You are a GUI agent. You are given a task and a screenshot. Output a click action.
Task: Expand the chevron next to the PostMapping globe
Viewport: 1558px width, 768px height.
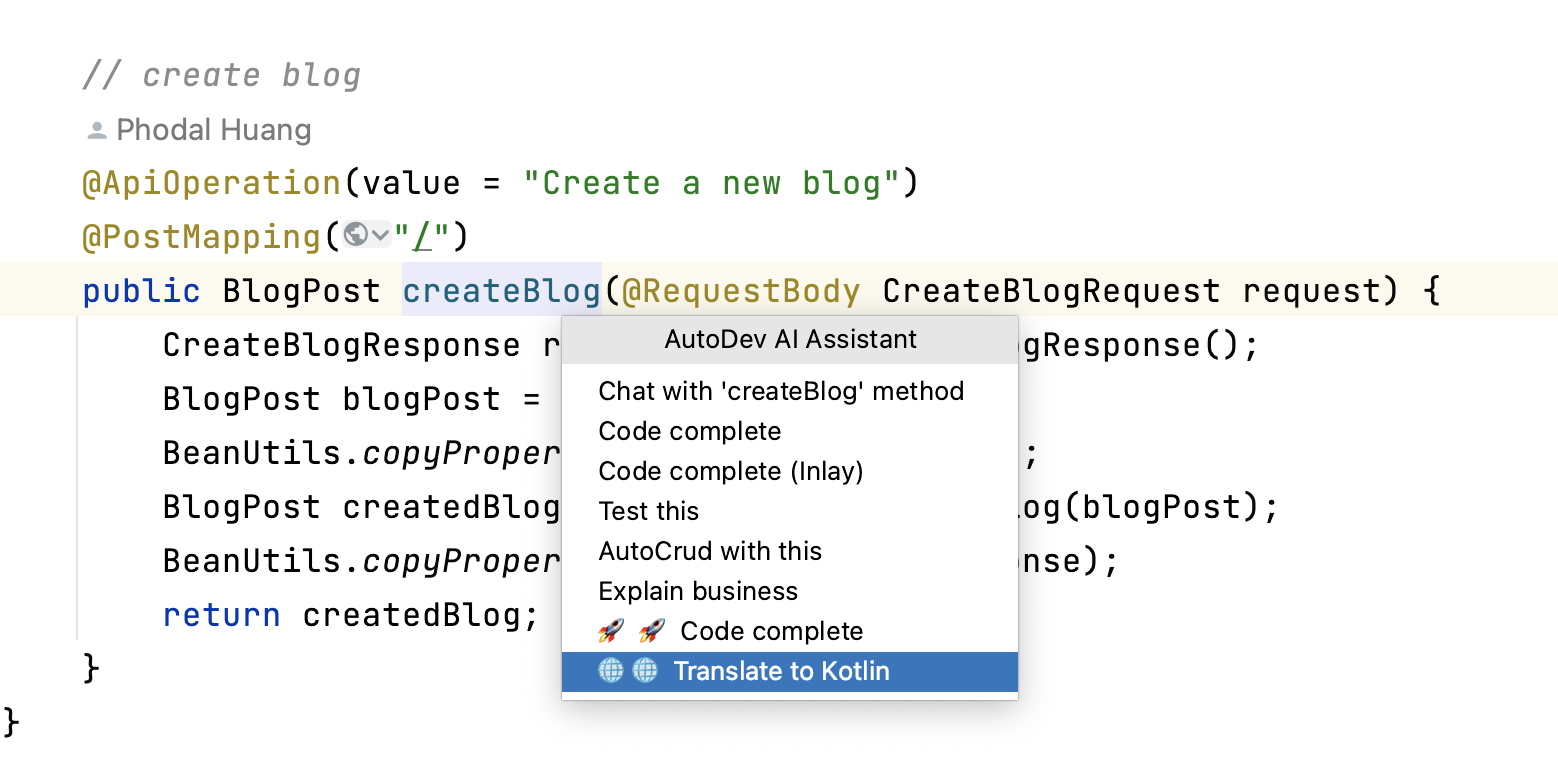[x=380, y=236]
